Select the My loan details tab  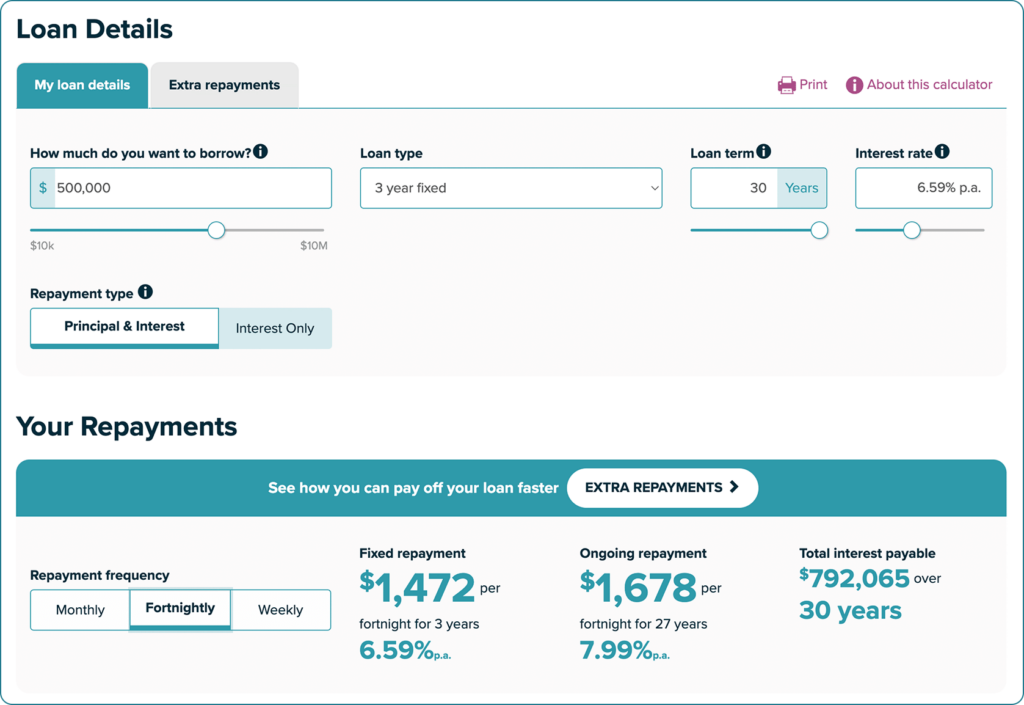click(82, 85)
